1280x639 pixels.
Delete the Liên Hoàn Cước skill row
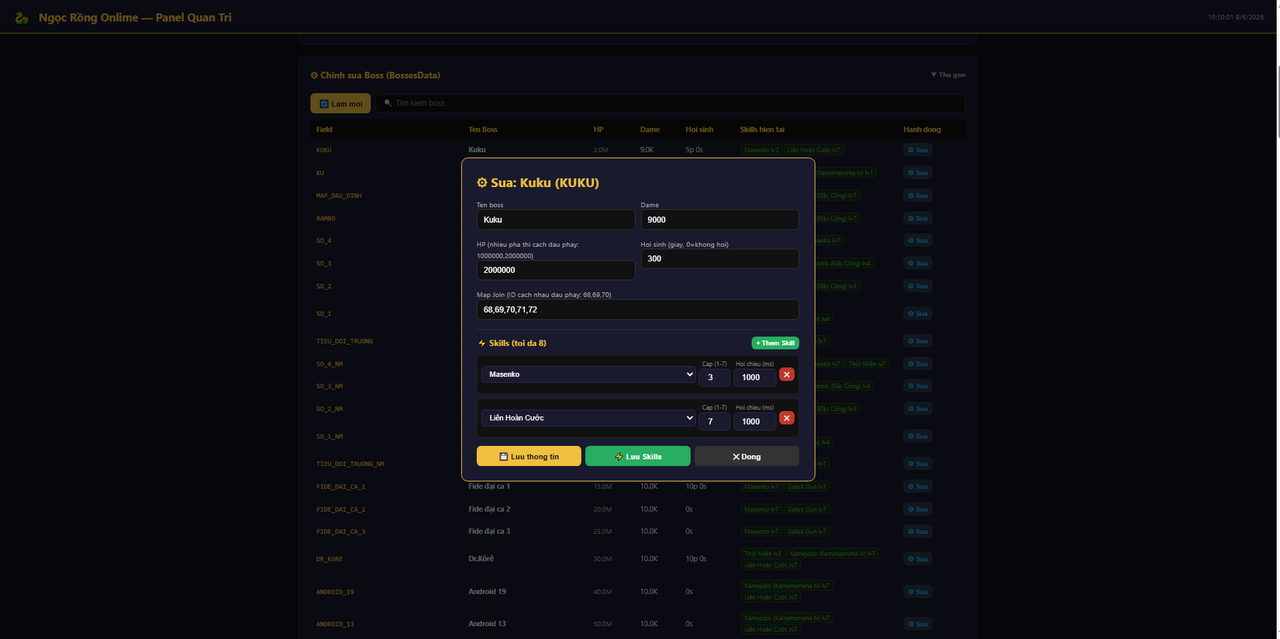coord(787,418)
